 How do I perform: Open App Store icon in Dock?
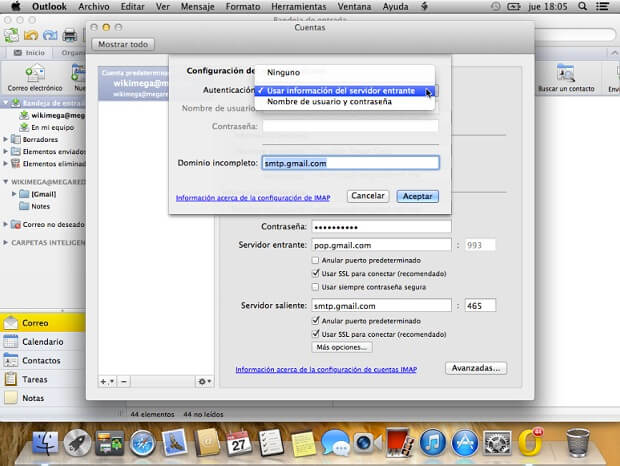(465, 443)
